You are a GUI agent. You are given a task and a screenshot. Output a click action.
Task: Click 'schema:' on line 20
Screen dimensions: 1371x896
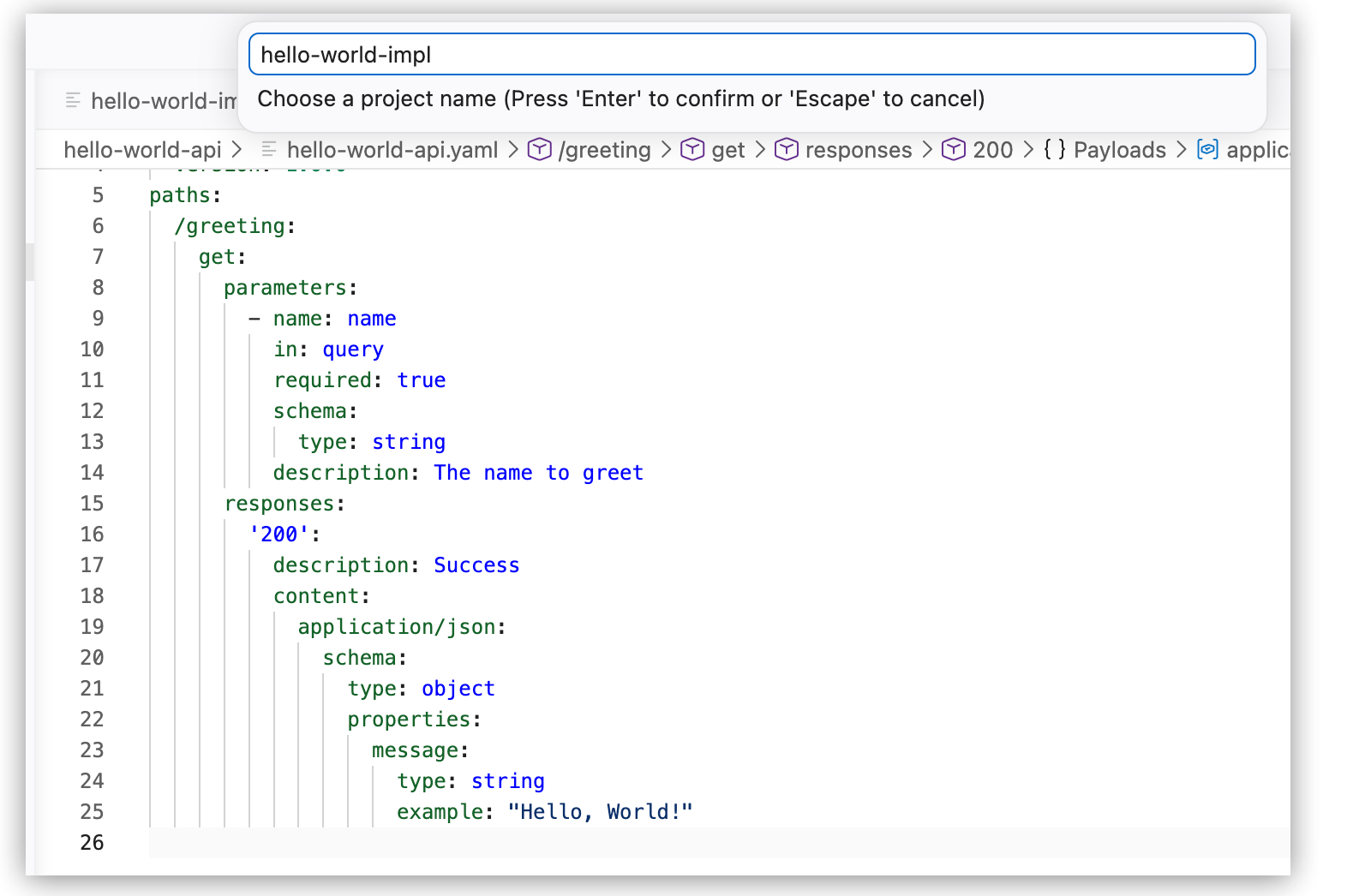point(365,658)
